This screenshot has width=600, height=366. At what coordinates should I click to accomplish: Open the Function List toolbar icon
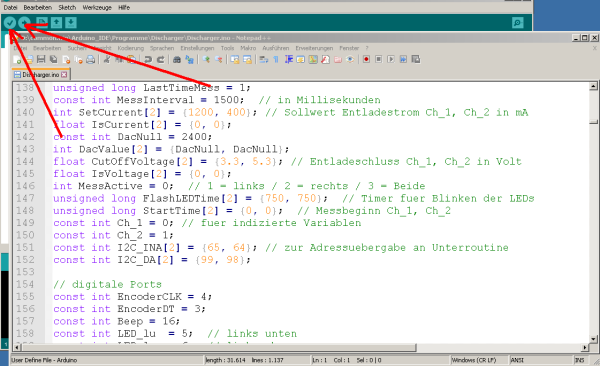326,59
